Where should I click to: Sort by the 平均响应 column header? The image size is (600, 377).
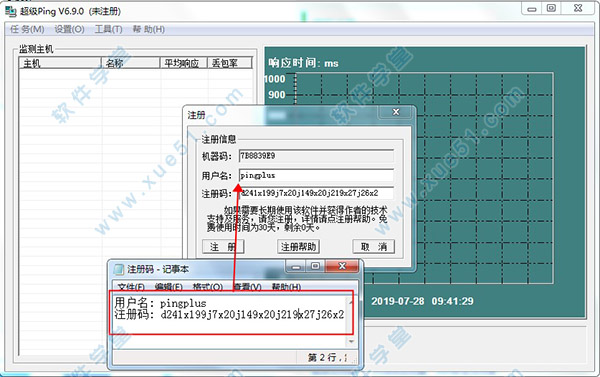pyautogui.click(x=183, y=63)
